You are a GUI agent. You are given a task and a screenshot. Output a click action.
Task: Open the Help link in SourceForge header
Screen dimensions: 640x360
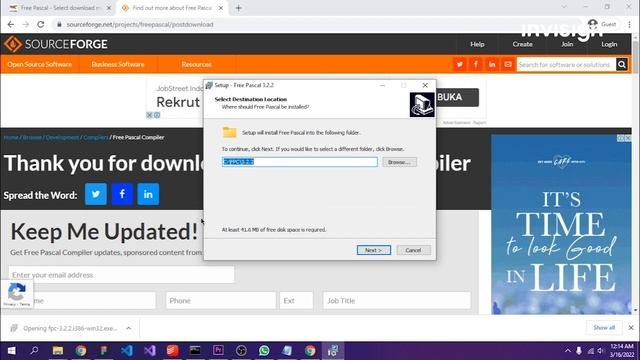coord(477,44)
